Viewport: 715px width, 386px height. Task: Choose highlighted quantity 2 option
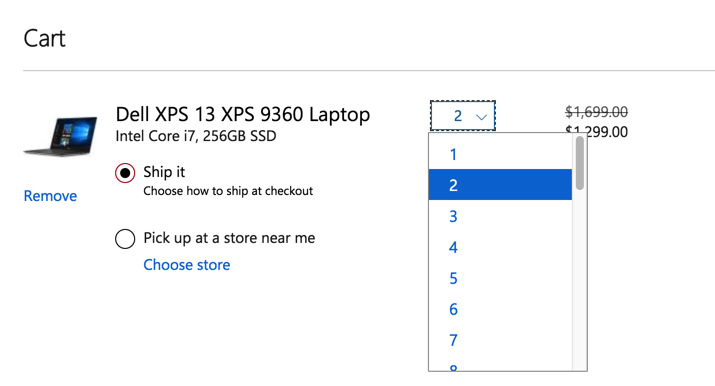500,185
